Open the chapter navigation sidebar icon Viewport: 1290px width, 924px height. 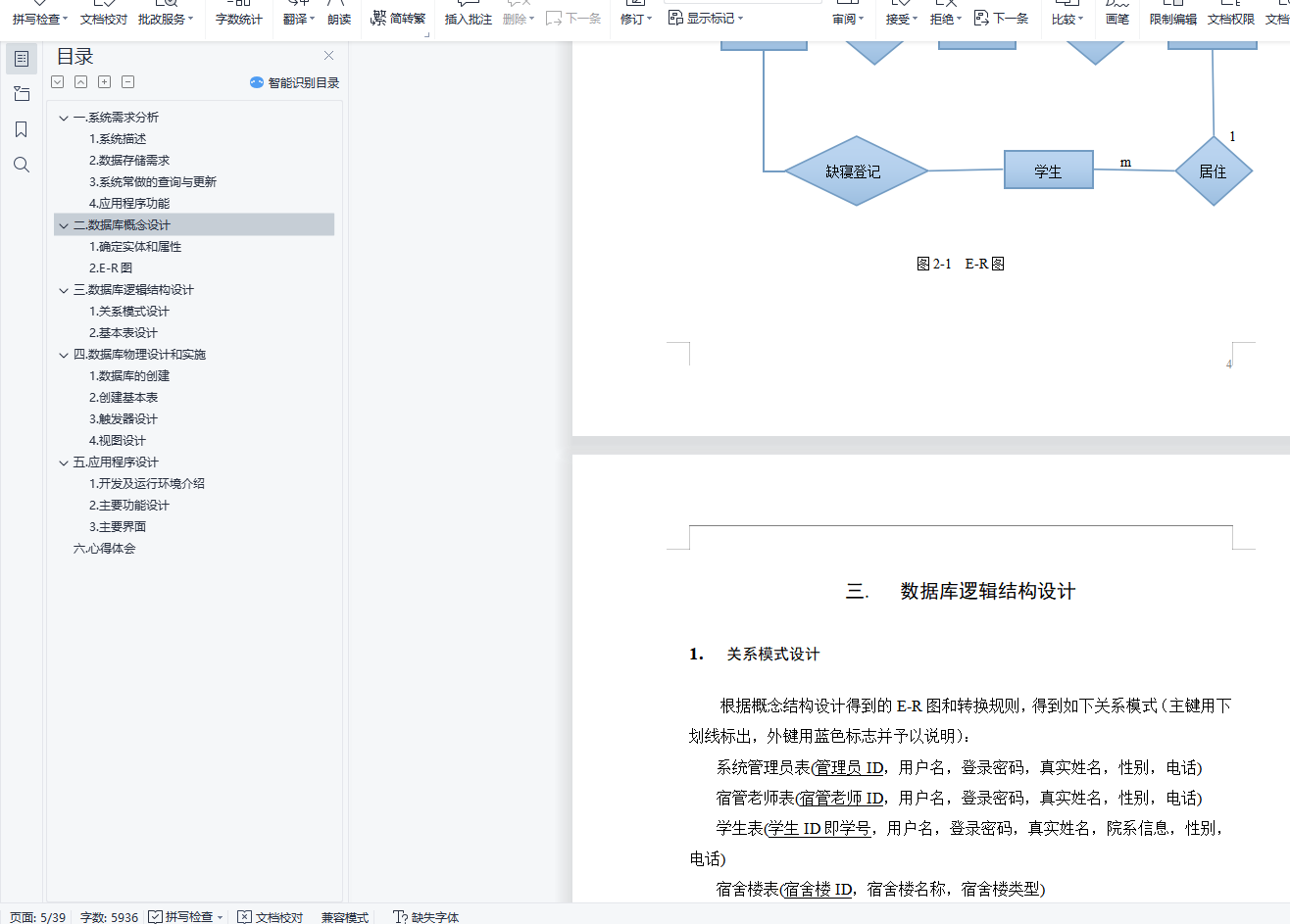[x=22, y=94]
